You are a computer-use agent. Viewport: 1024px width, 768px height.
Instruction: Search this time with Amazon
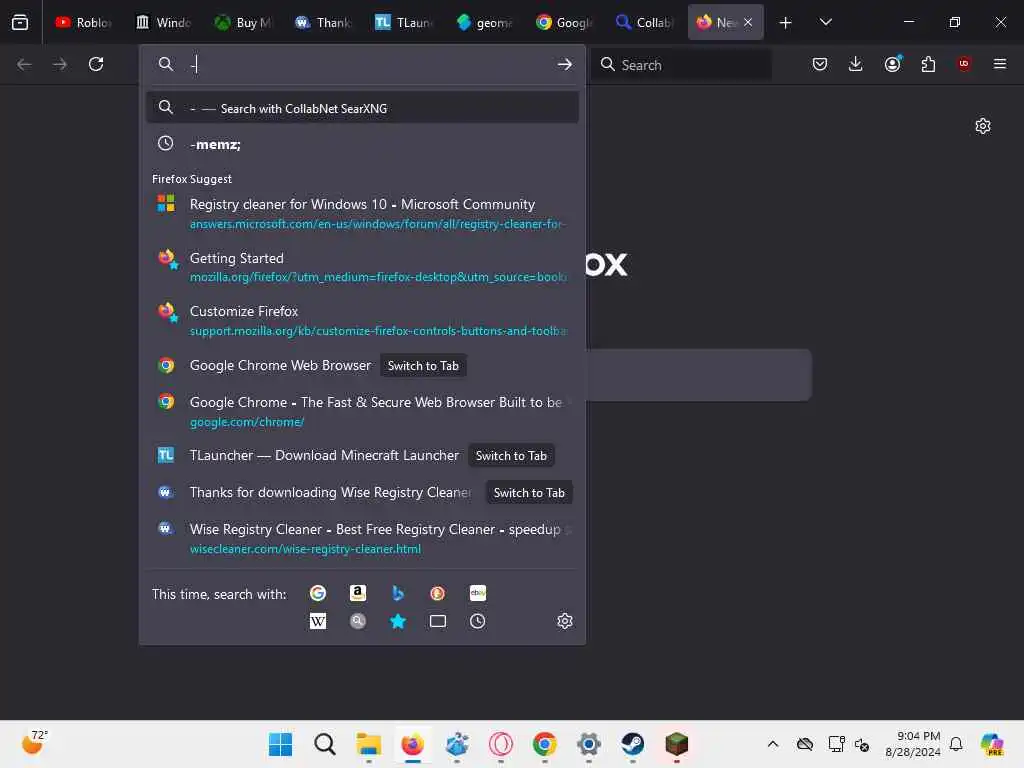(x=357, y=593)
